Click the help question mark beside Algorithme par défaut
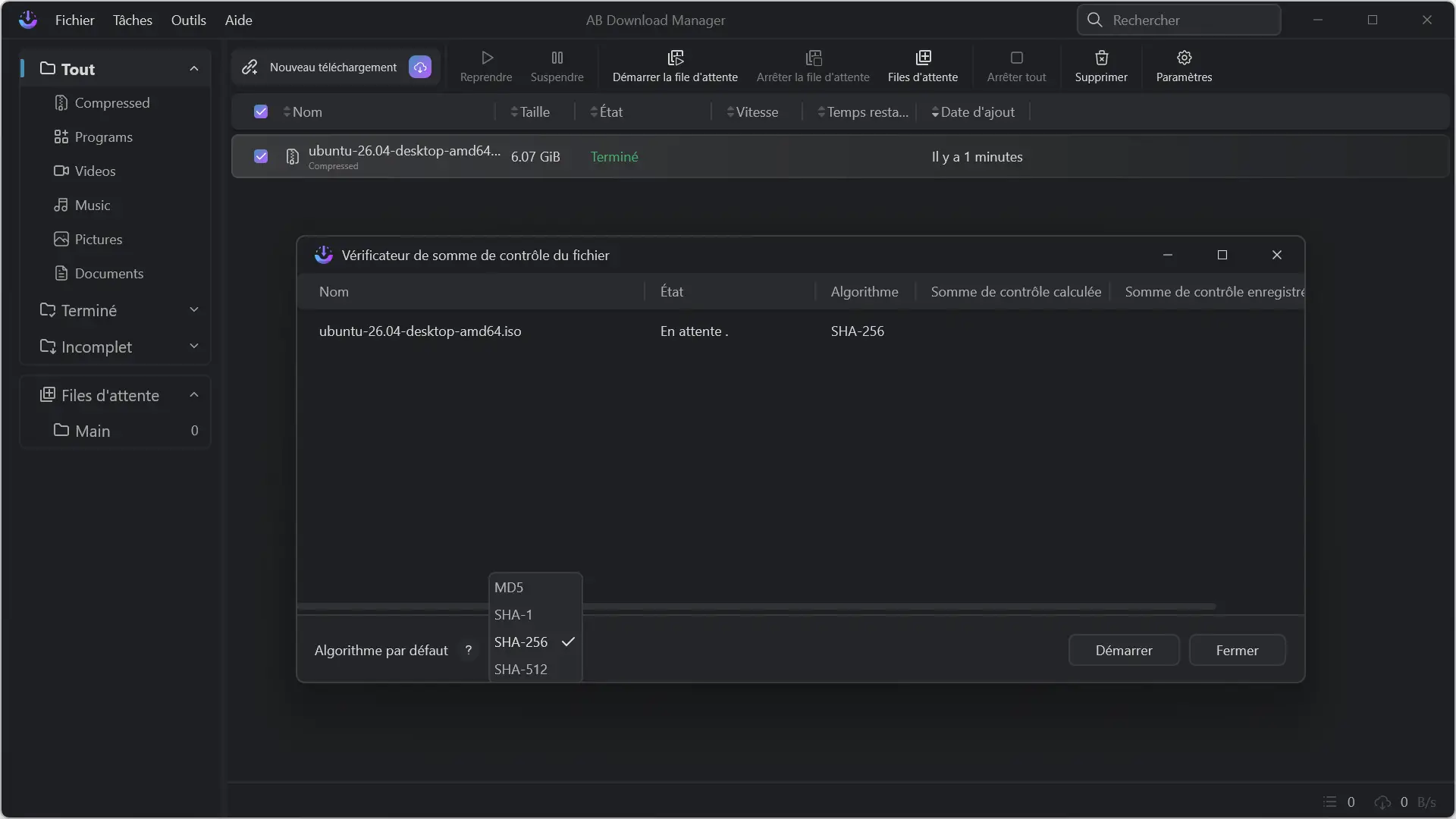The height and width of the screenshot is (819, 1456). coord(469,650)
